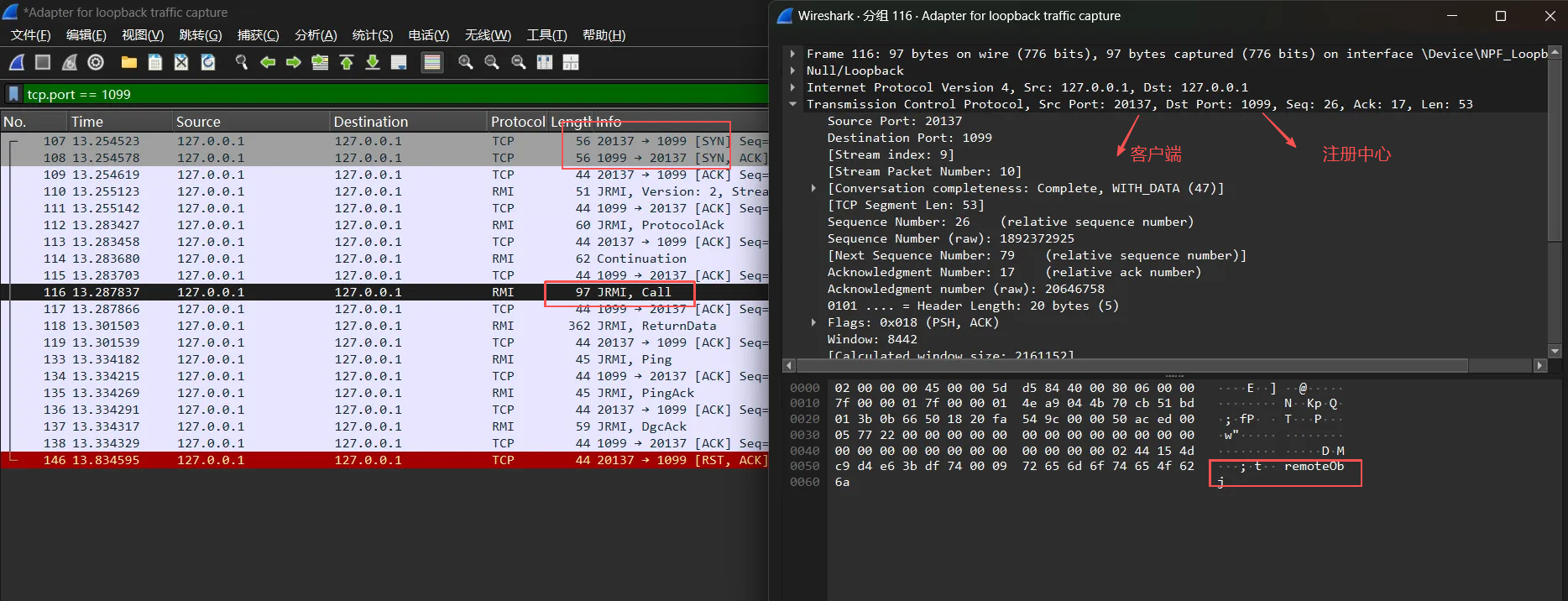
Task: Open the 分析(A) menu
Action: pyautogui.click(x=316, y=35)
